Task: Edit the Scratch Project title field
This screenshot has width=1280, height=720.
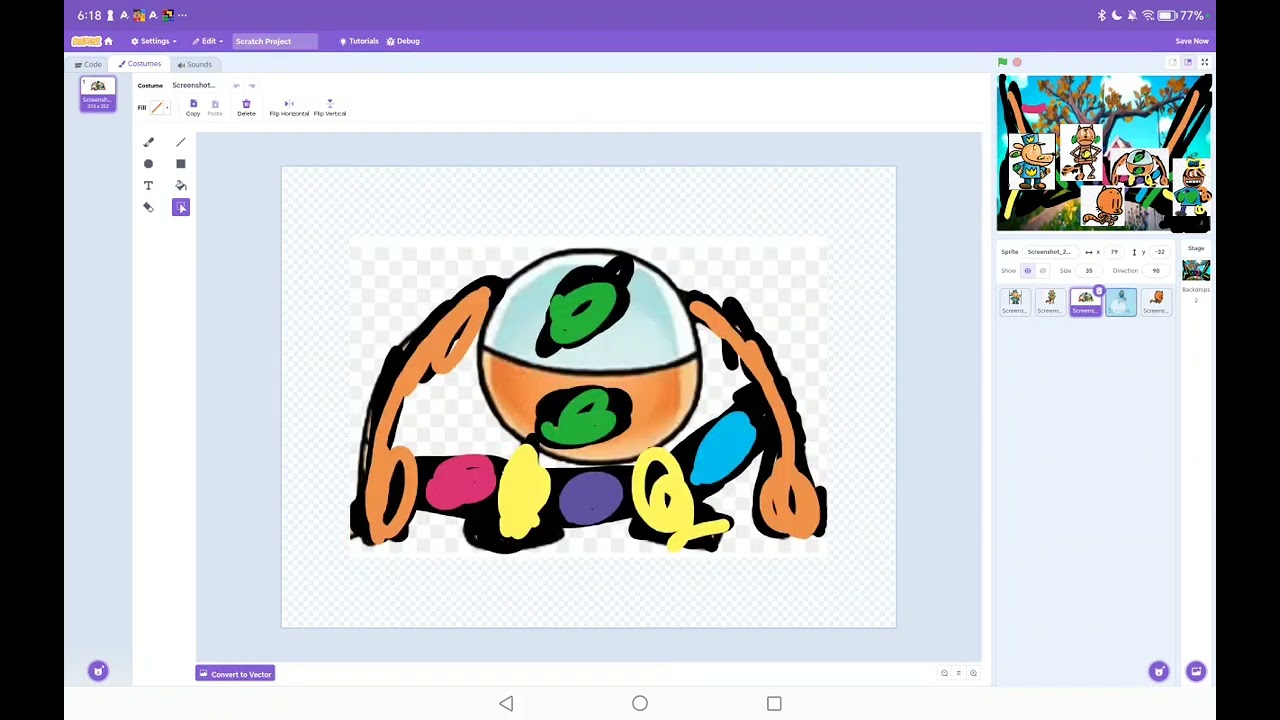Action: tap(275, 41)
